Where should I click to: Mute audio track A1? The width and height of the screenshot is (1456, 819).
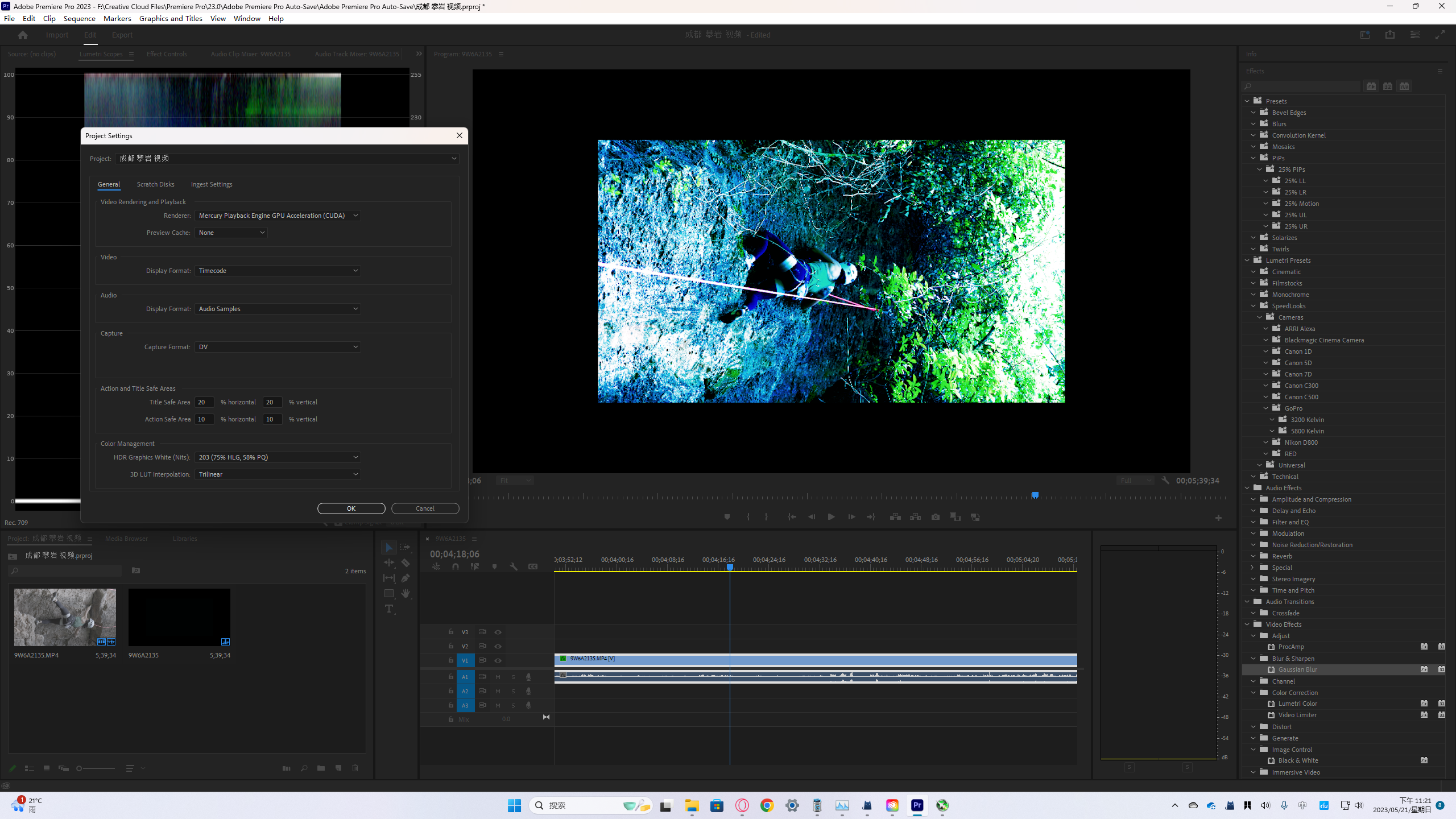tap(498, 677)
